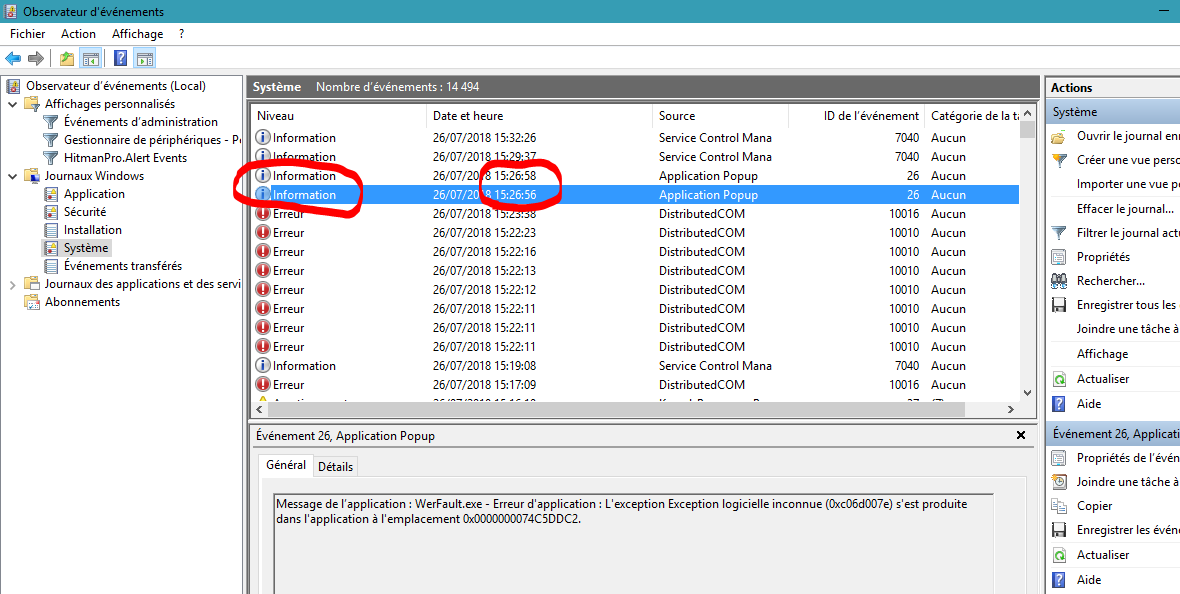
Task: Expand Journaux des applications et des services
Action: 12,285
